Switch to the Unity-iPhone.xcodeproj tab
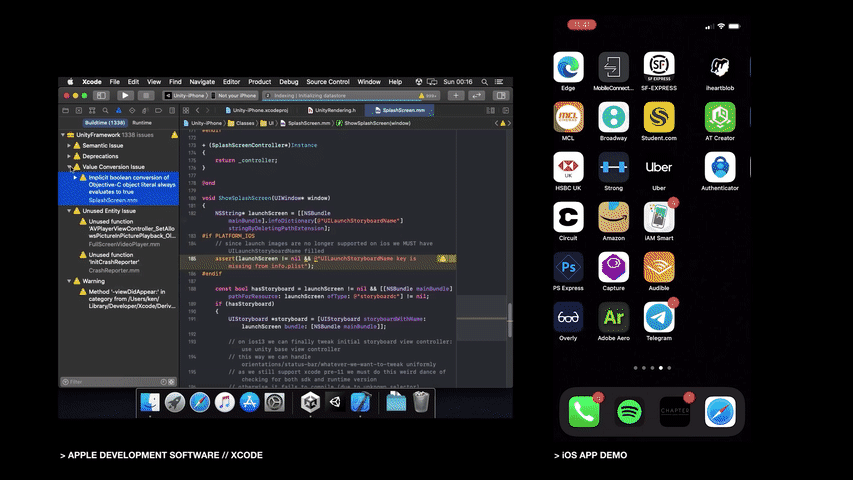 [x=256, y=110]
